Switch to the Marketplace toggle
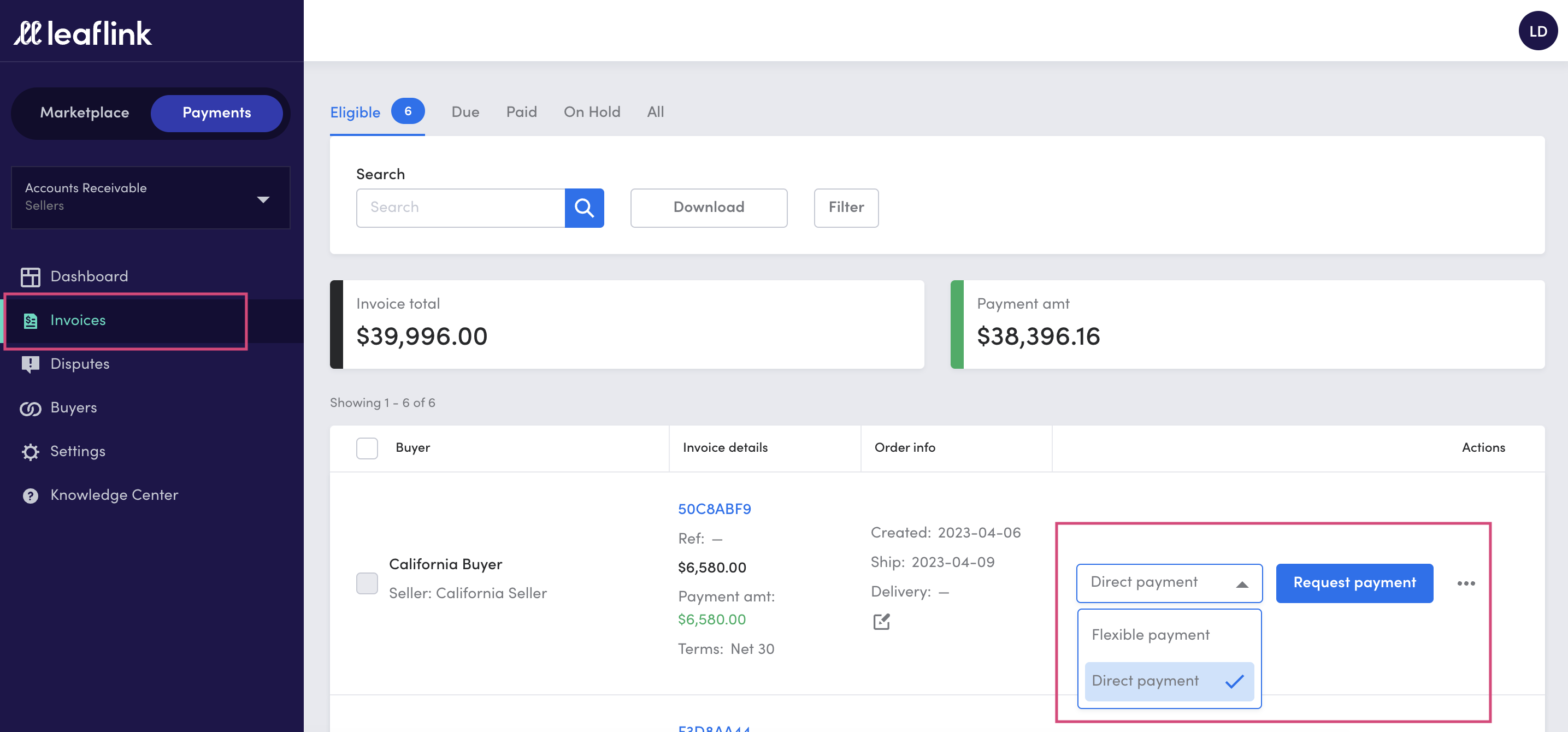The width and height of the screenshot is (1568, 732). click(85, 113)
